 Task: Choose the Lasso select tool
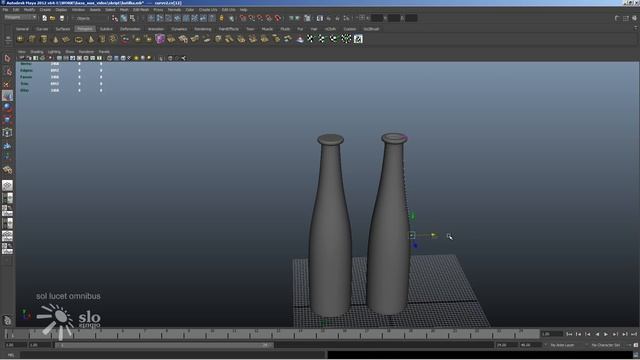coord(7,72)
